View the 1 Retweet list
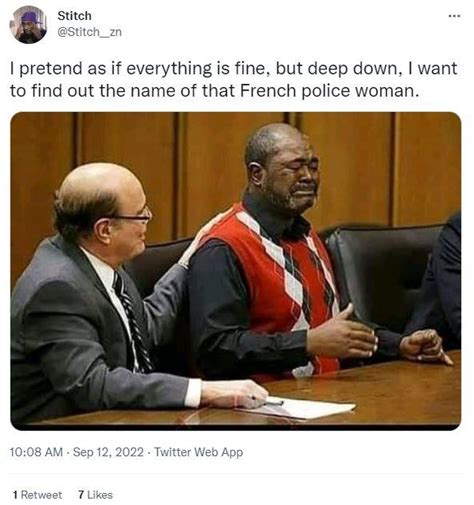Image resolution: width=474 pixels, height=505 pixels. coord(38,495)
